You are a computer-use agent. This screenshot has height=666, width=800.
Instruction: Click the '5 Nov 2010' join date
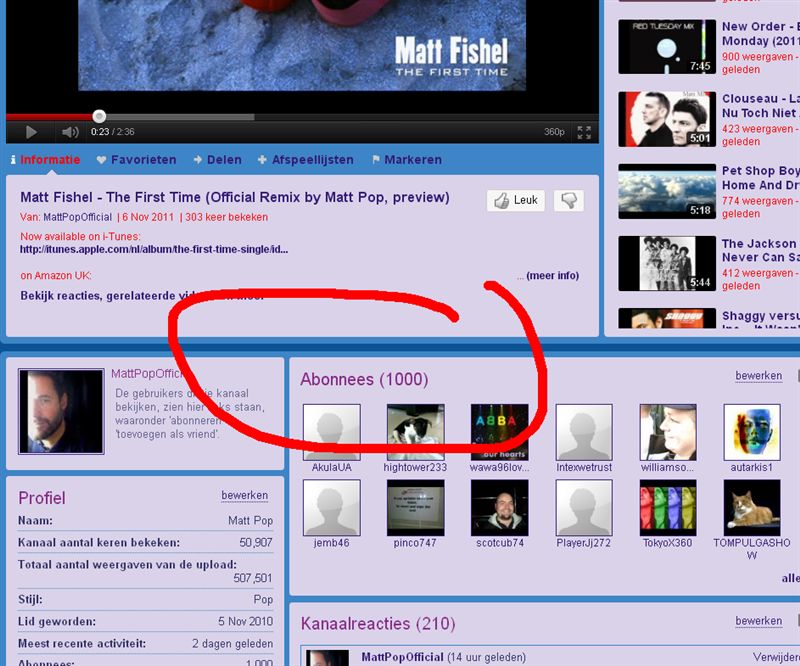pyautogui.click(x=245, y=622)
